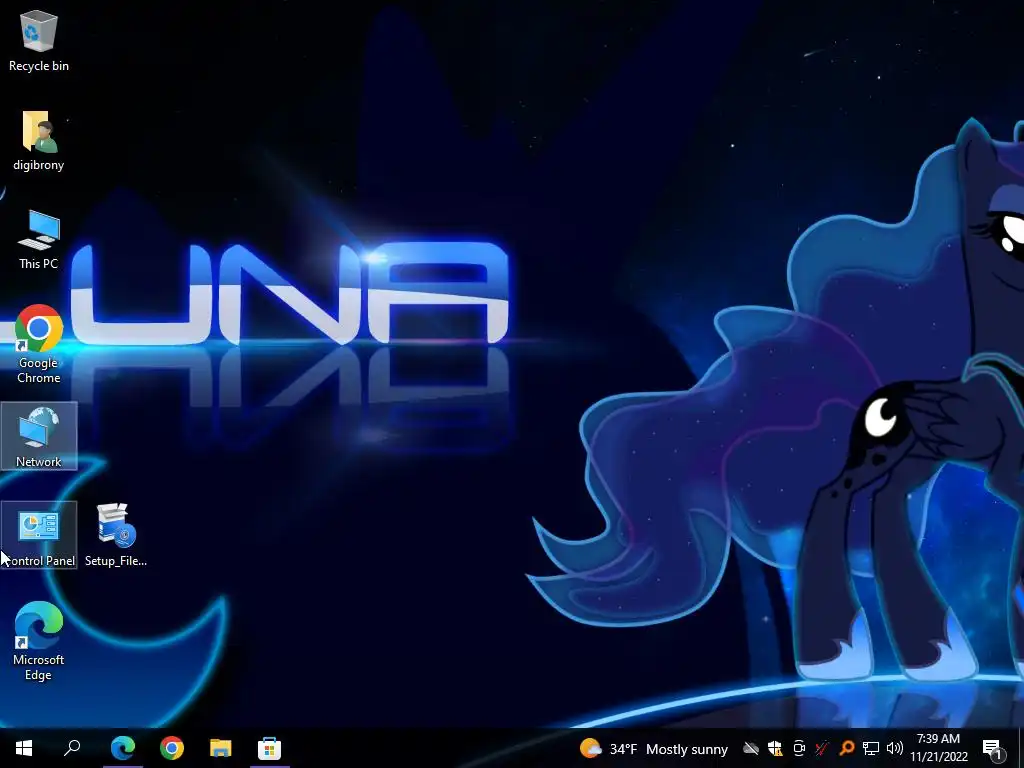Open the weather widget showing 34°F

pyautogui.click(x=654, y=748)
